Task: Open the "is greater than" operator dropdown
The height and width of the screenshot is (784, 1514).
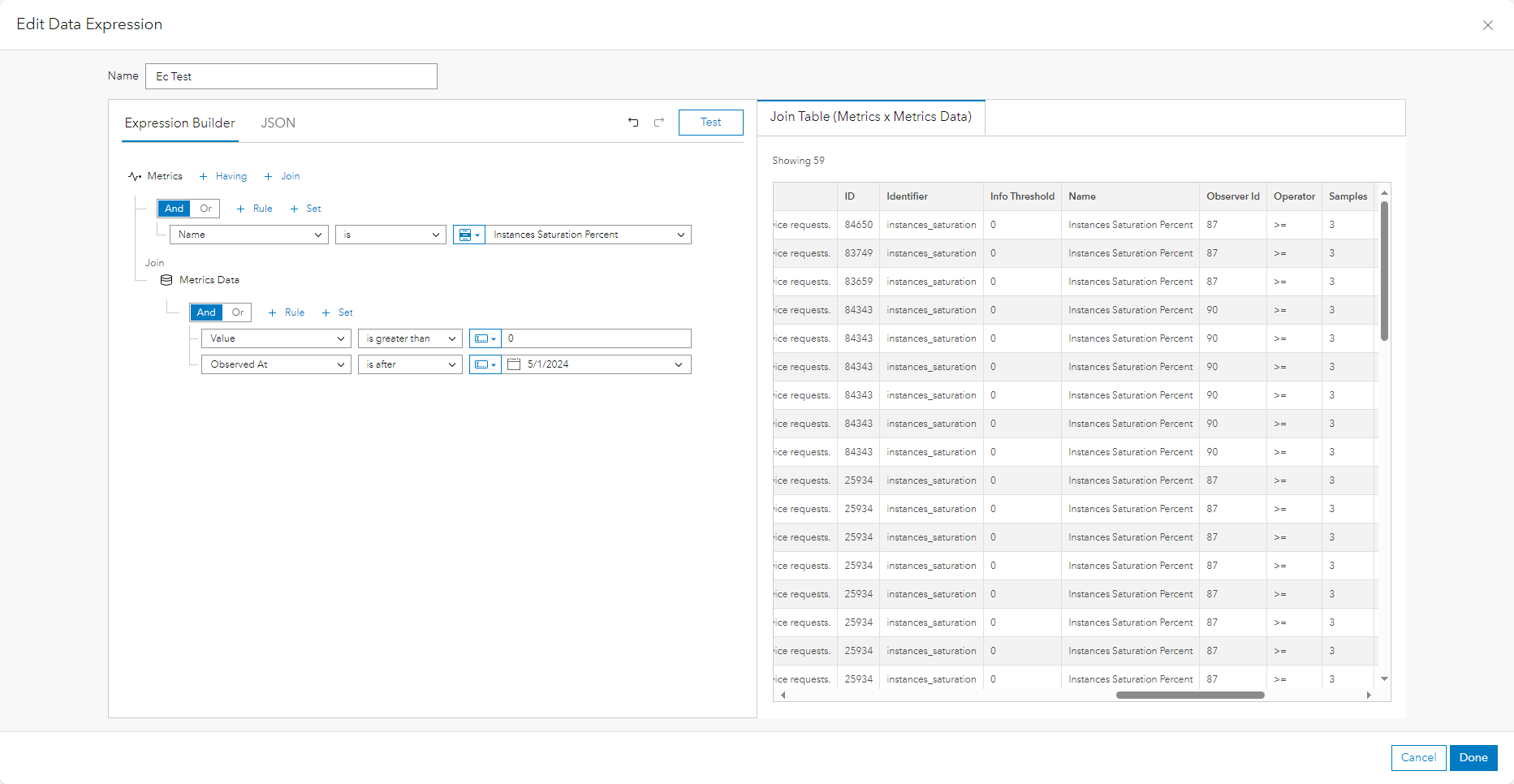Action: tap(409, 338)
